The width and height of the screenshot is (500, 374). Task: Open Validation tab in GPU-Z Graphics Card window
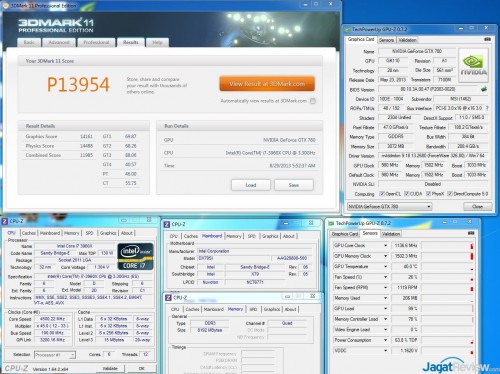coord(407,40)
